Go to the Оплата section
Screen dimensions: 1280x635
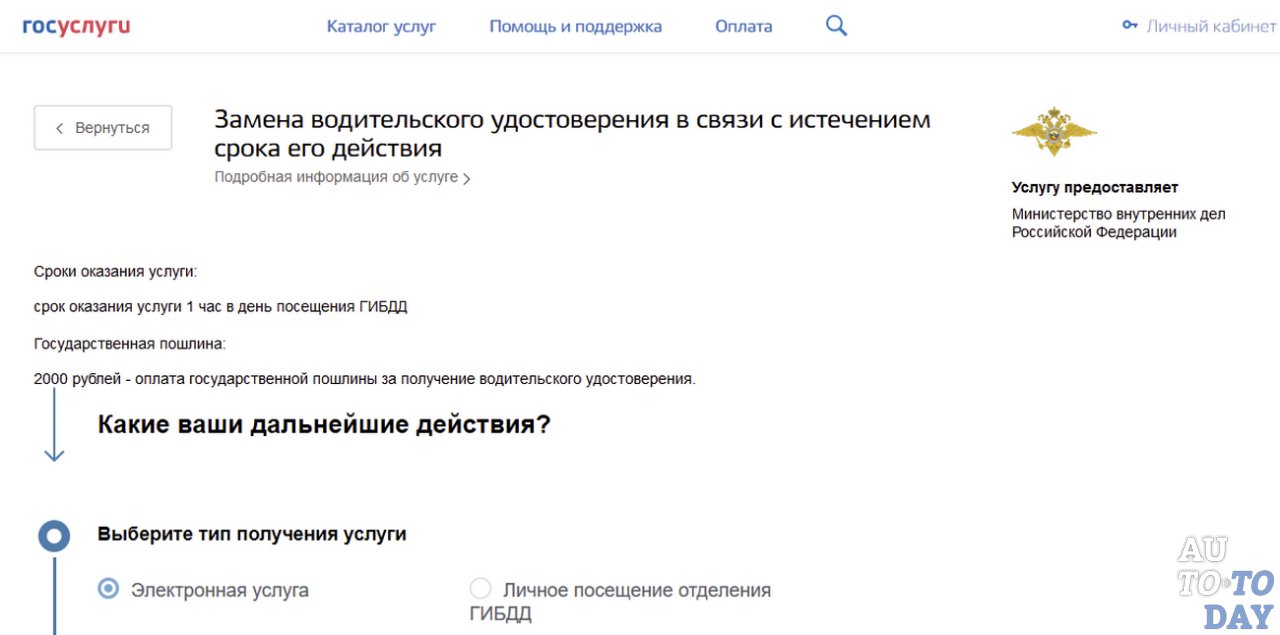click(x=743, y=27)
